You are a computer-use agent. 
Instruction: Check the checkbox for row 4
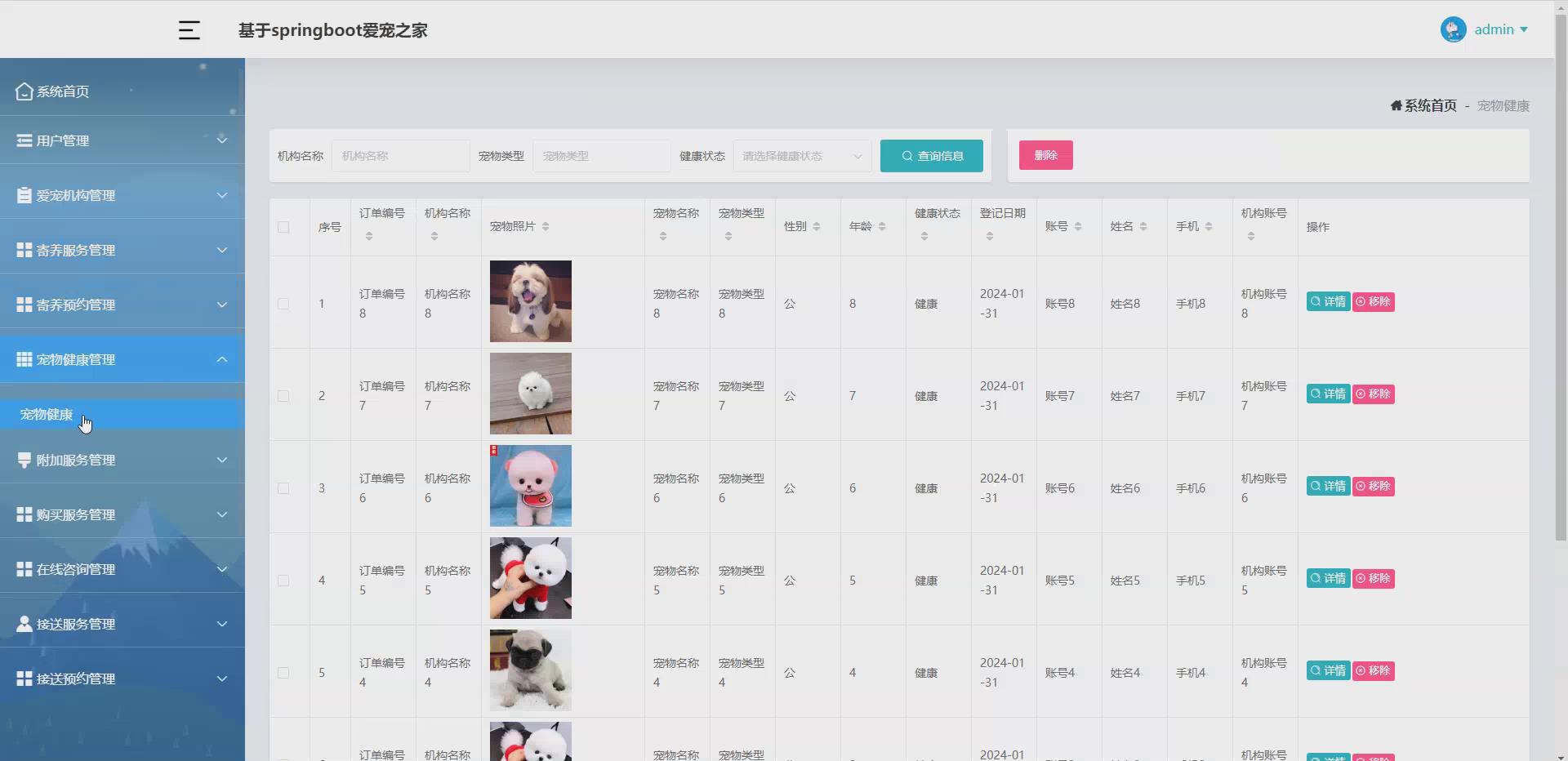coord(283,581)
